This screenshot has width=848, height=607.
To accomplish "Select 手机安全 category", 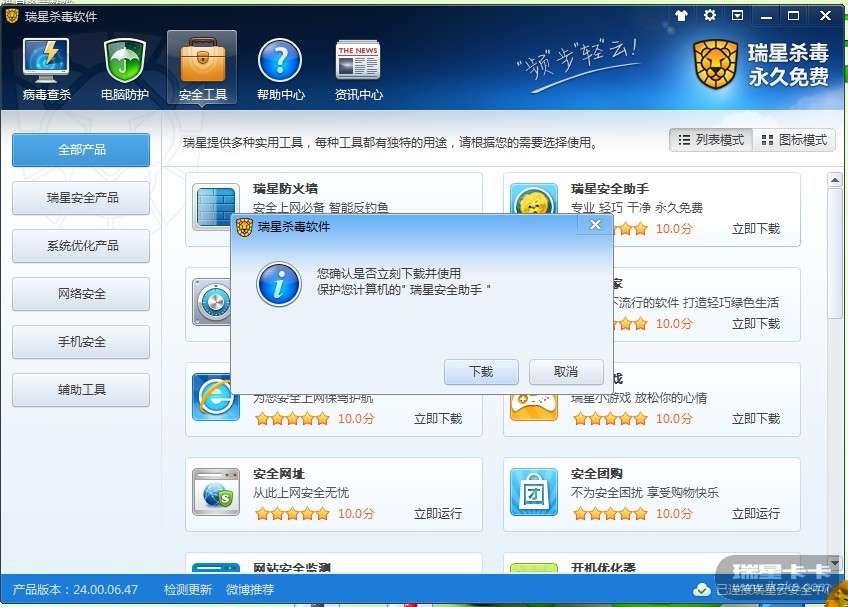I will coord(81,342).
